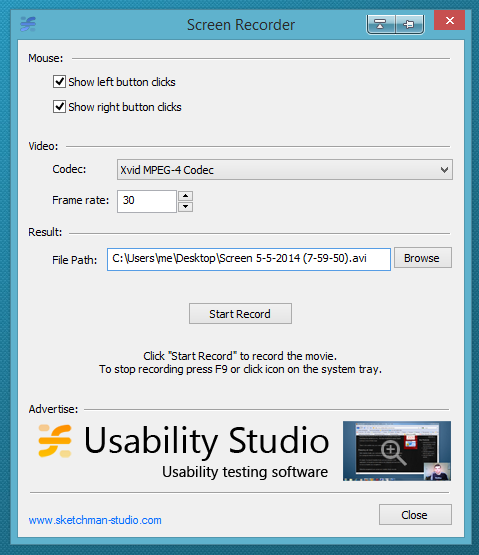The image size is (479, 555).
Task: Click the Screen Recorder app icon in title bar
Action: 28,24
